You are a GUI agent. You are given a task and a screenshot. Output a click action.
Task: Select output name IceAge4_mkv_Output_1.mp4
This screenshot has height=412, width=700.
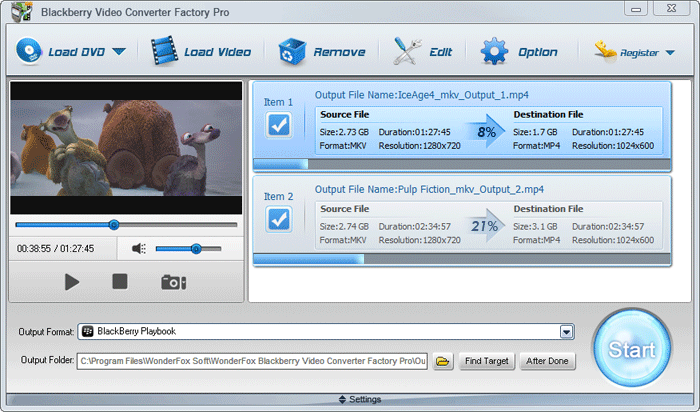pos(463,95)
